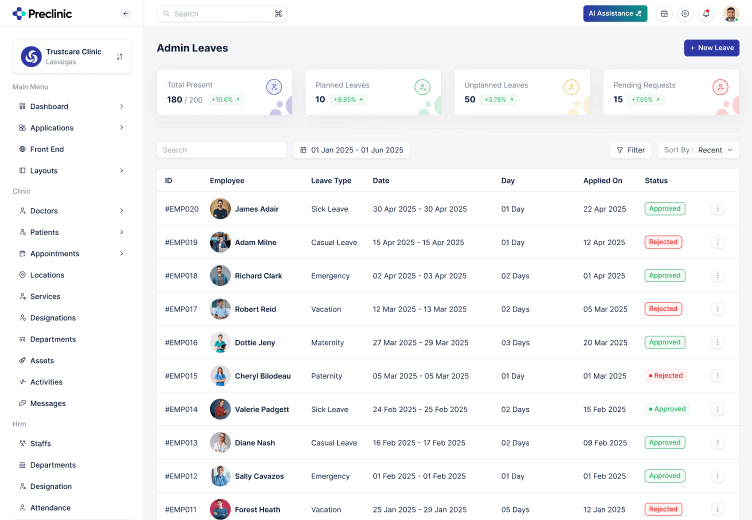Click Forest Heath's employee name
This screenshot has height=520, width=752.
pos(258,509)
